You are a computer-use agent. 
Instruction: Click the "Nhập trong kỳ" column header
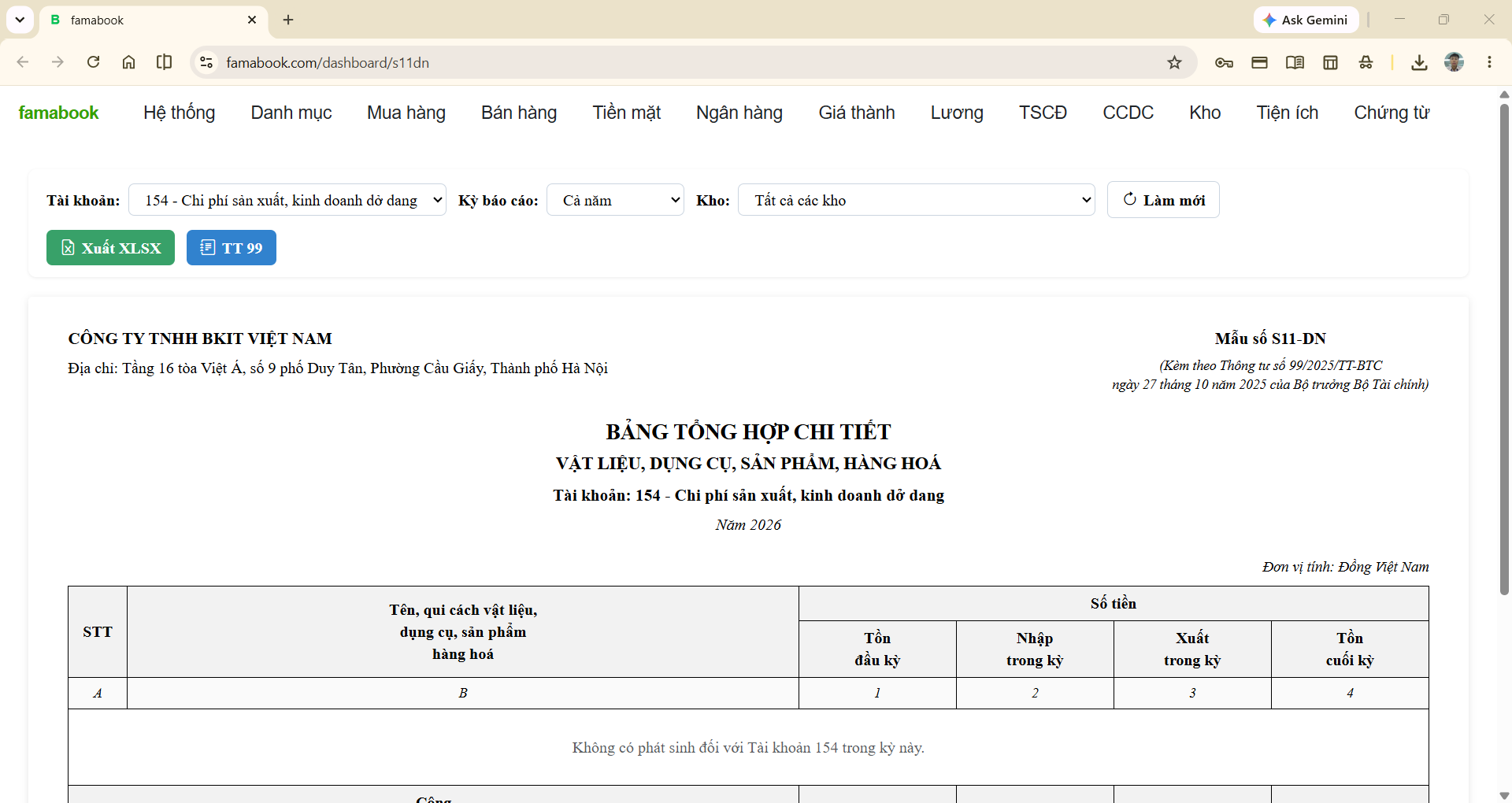(1035, 649)
